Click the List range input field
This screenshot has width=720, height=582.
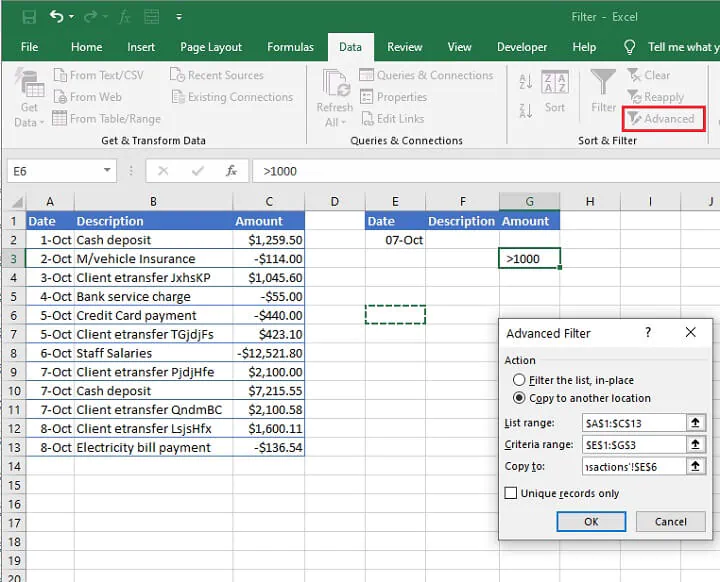click(634, 423)
